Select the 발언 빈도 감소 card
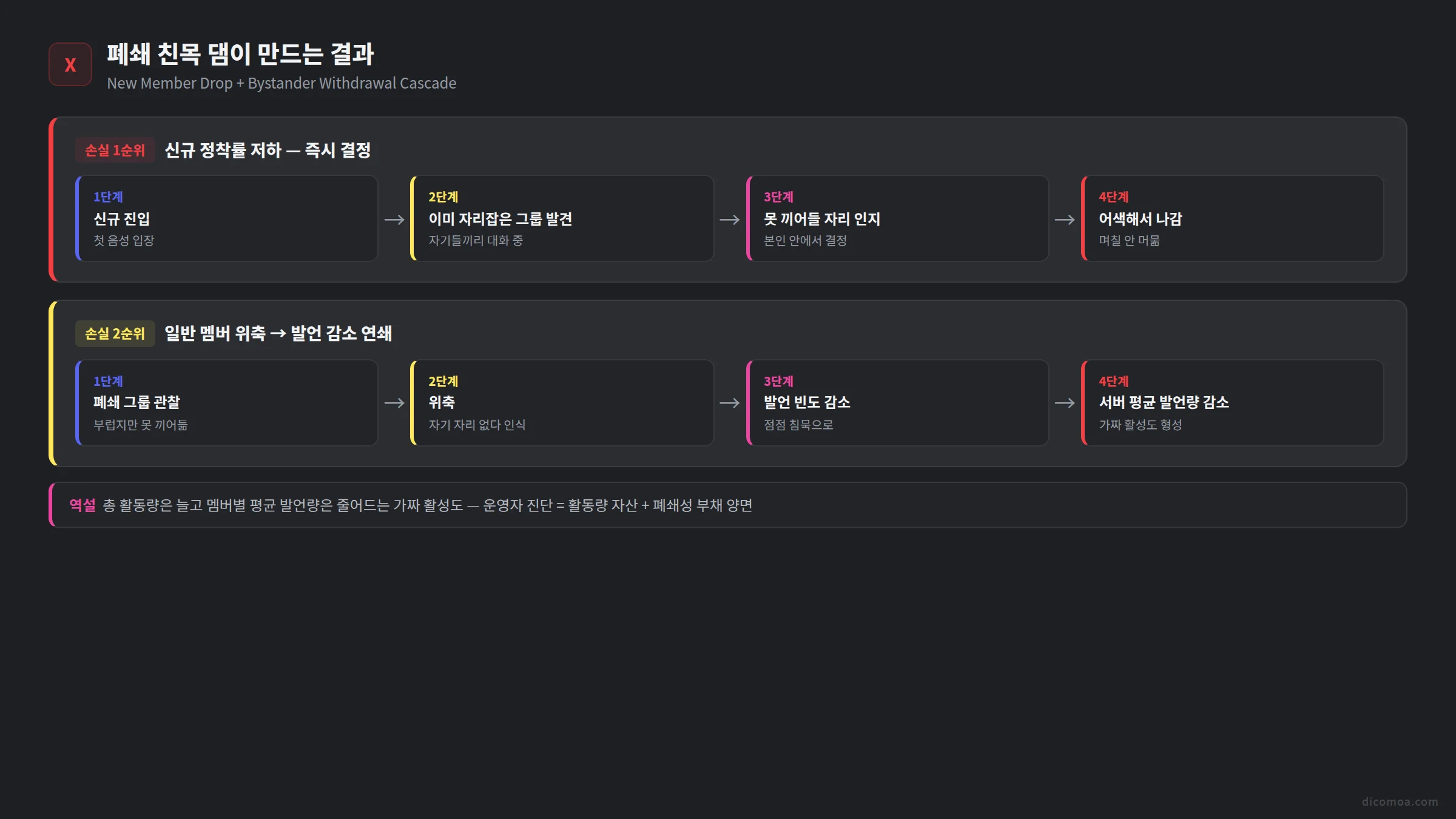 (x=897, y=403)
